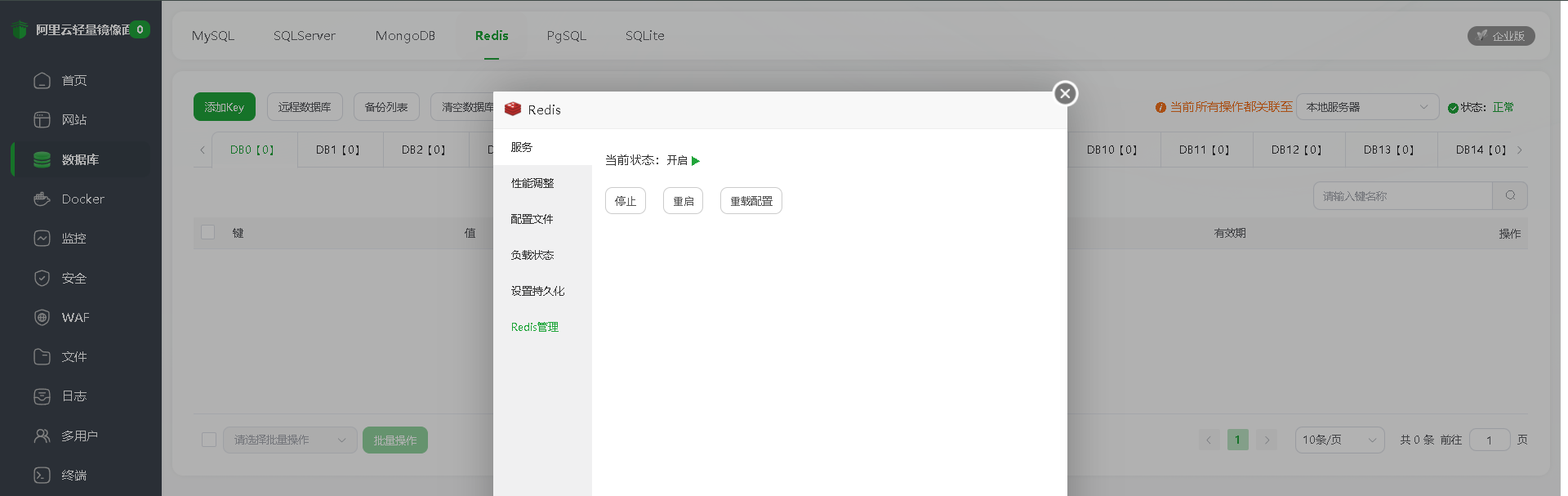Open the 负载状态 section
The image size is (1568, 496).
542,255
